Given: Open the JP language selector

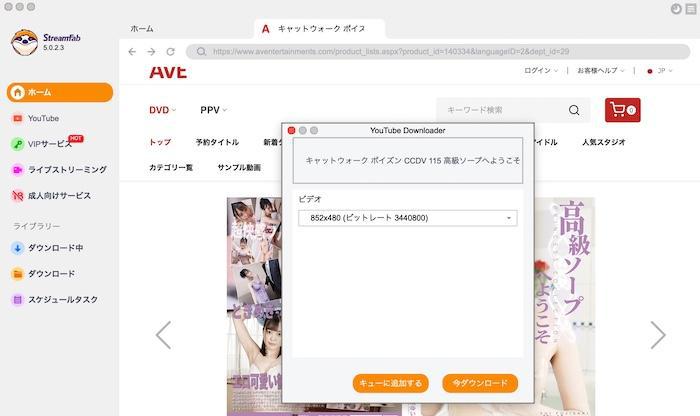Looking at the screenshot, I should tap(660, 71).
